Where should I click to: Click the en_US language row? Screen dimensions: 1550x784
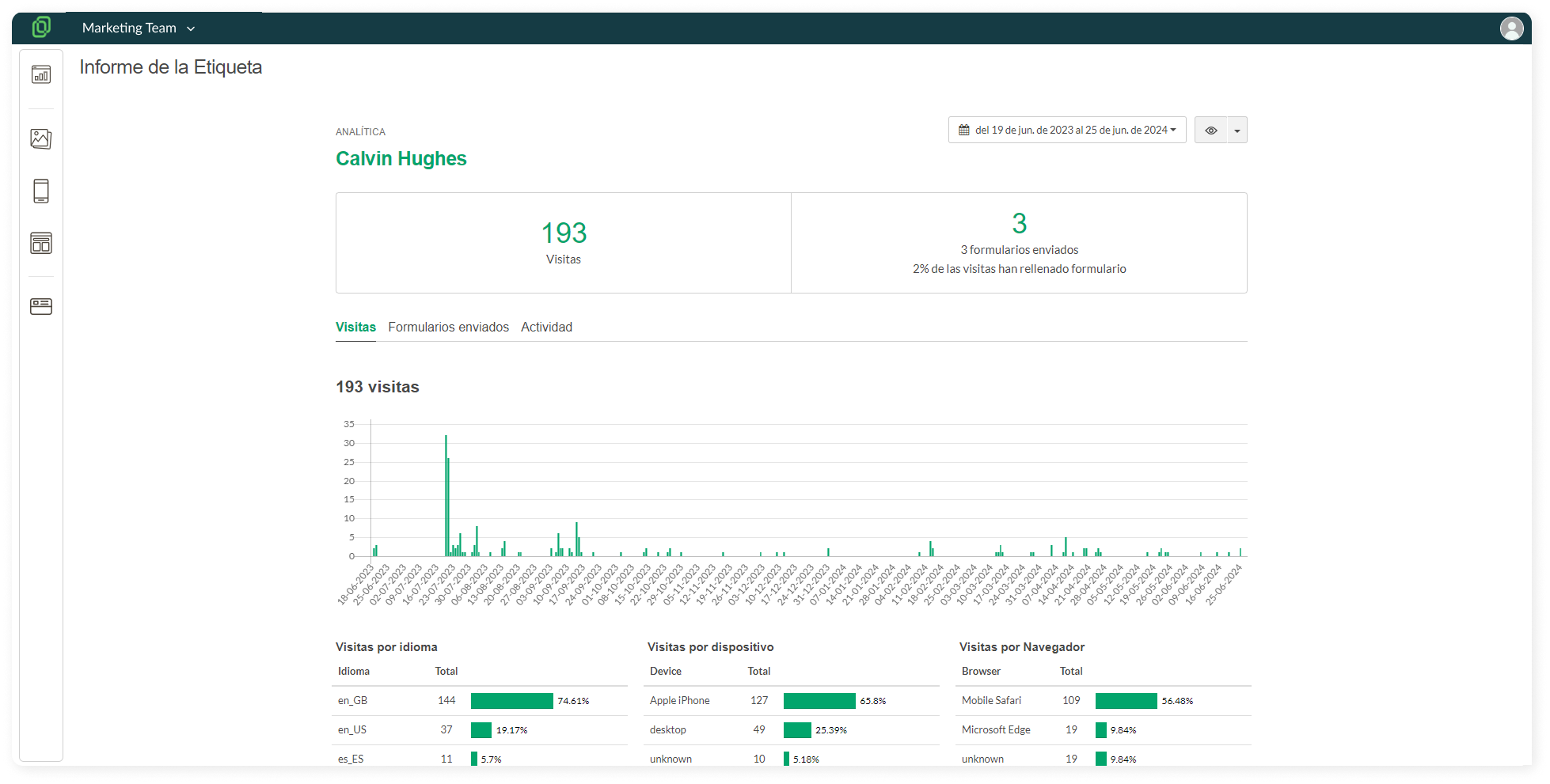click(x=480, y=730)
